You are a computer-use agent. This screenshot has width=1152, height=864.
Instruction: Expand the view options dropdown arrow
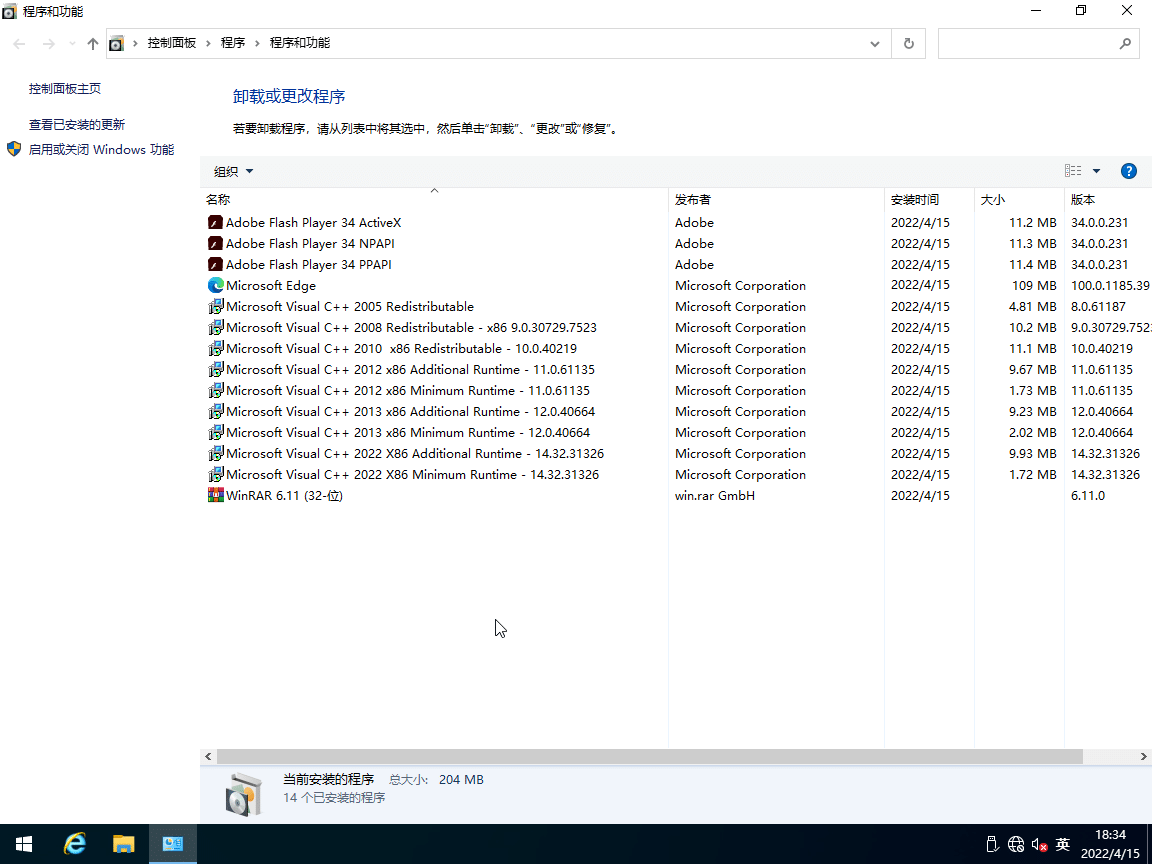(x=1096, y=171)
